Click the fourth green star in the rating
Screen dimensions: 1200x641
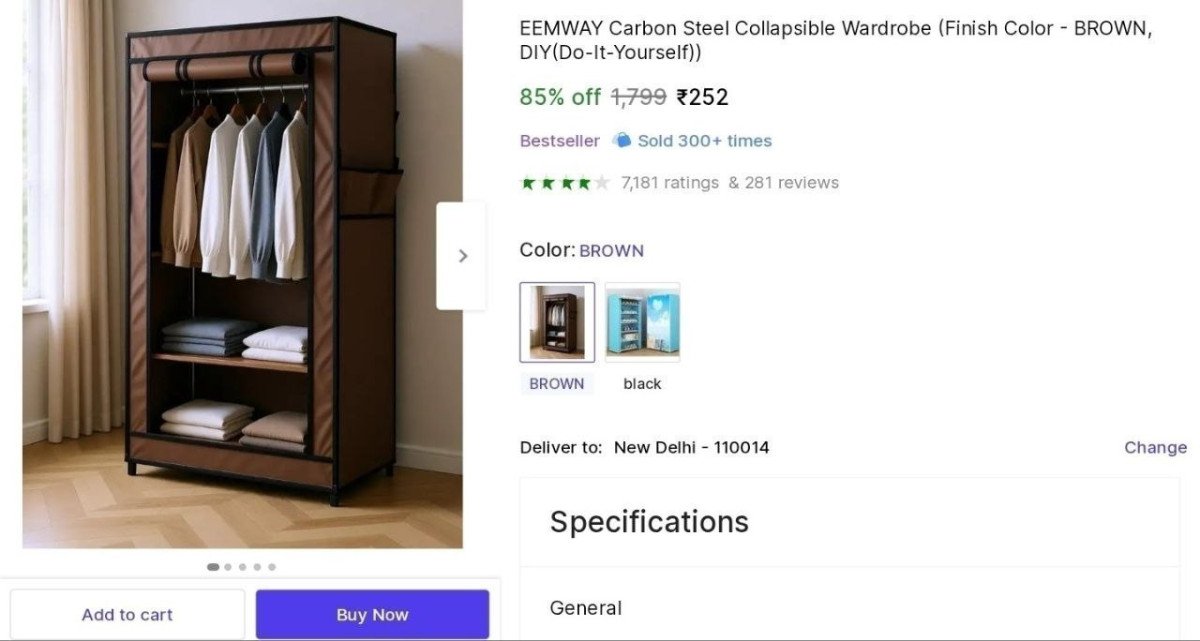tap(585, 184)
